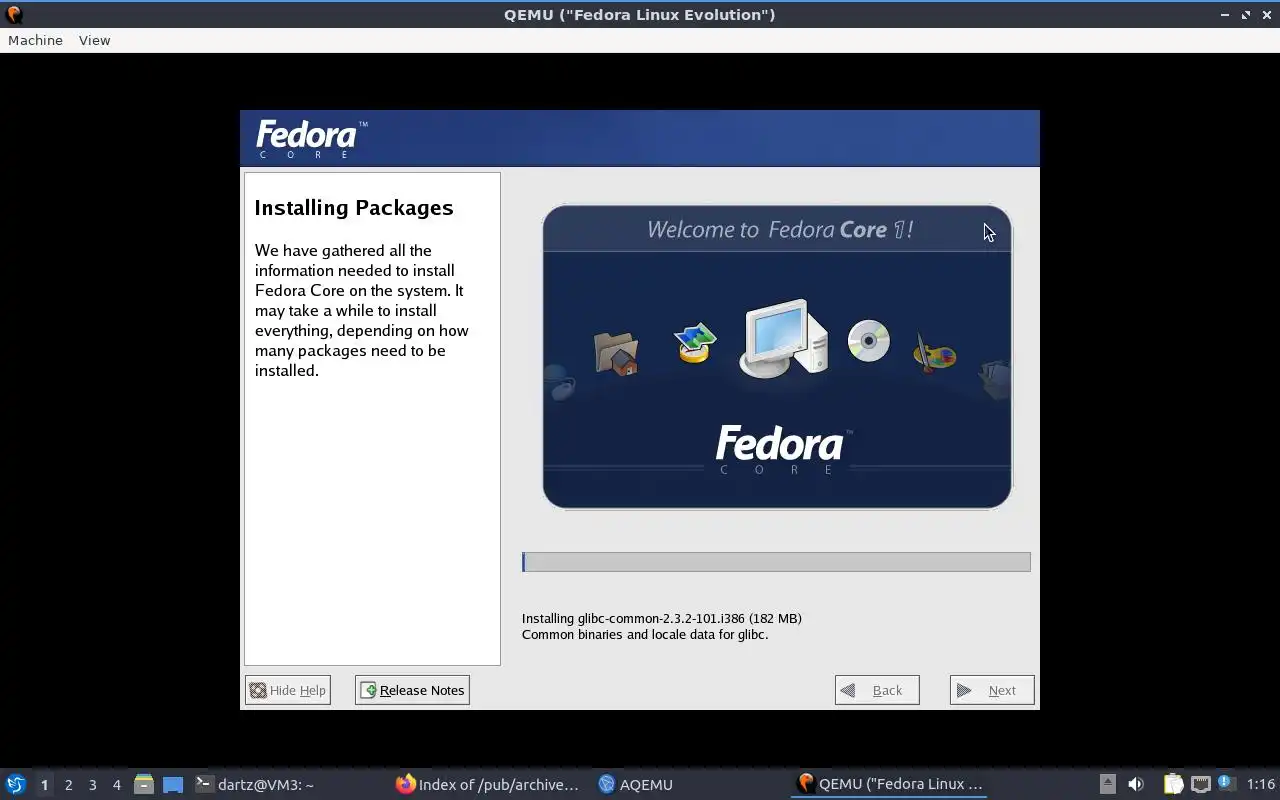Switch to workspace 2

click(x=68, y=785)
